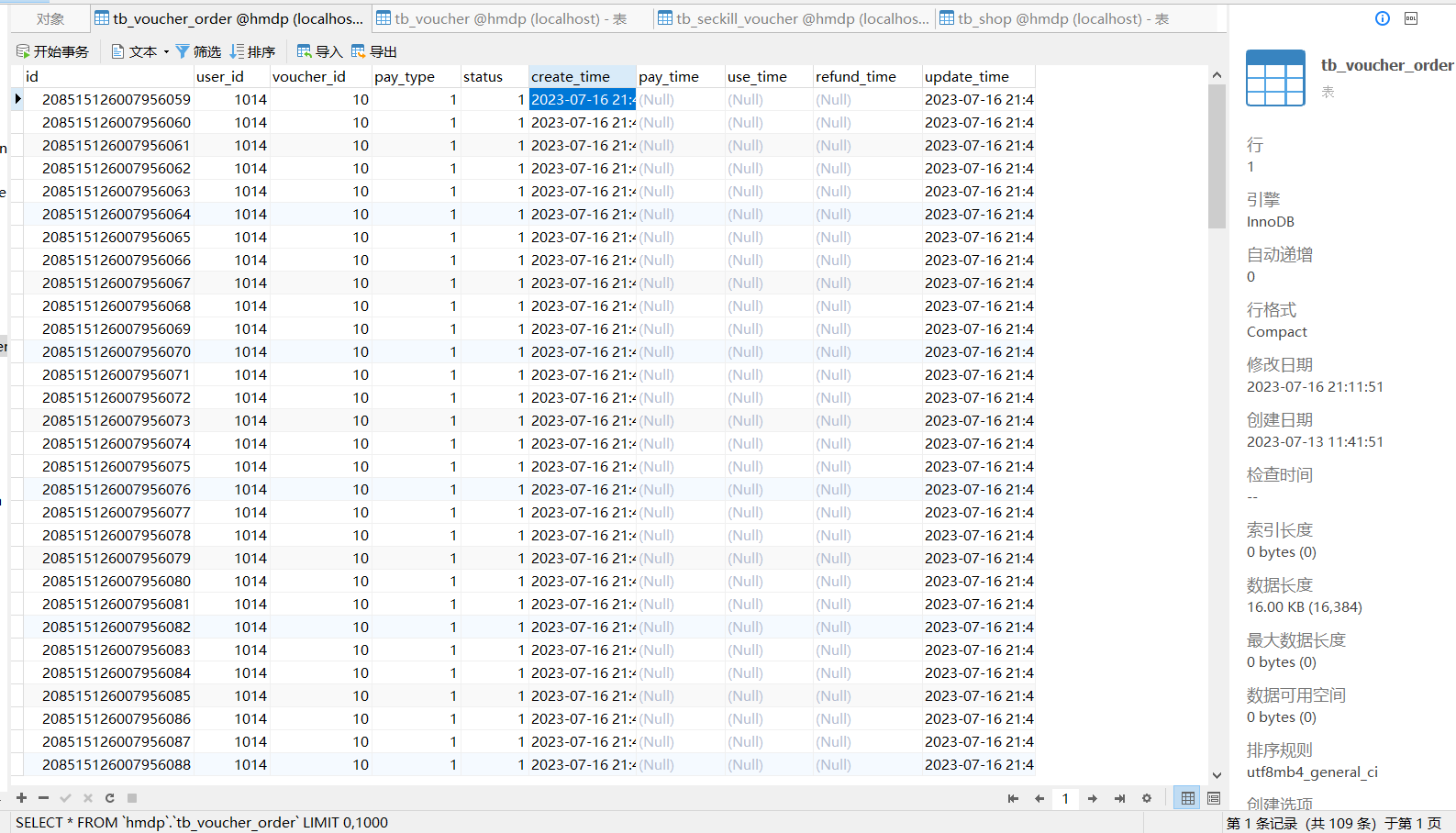
Task: Click the delete record minus icon
Action: (43, 798)
